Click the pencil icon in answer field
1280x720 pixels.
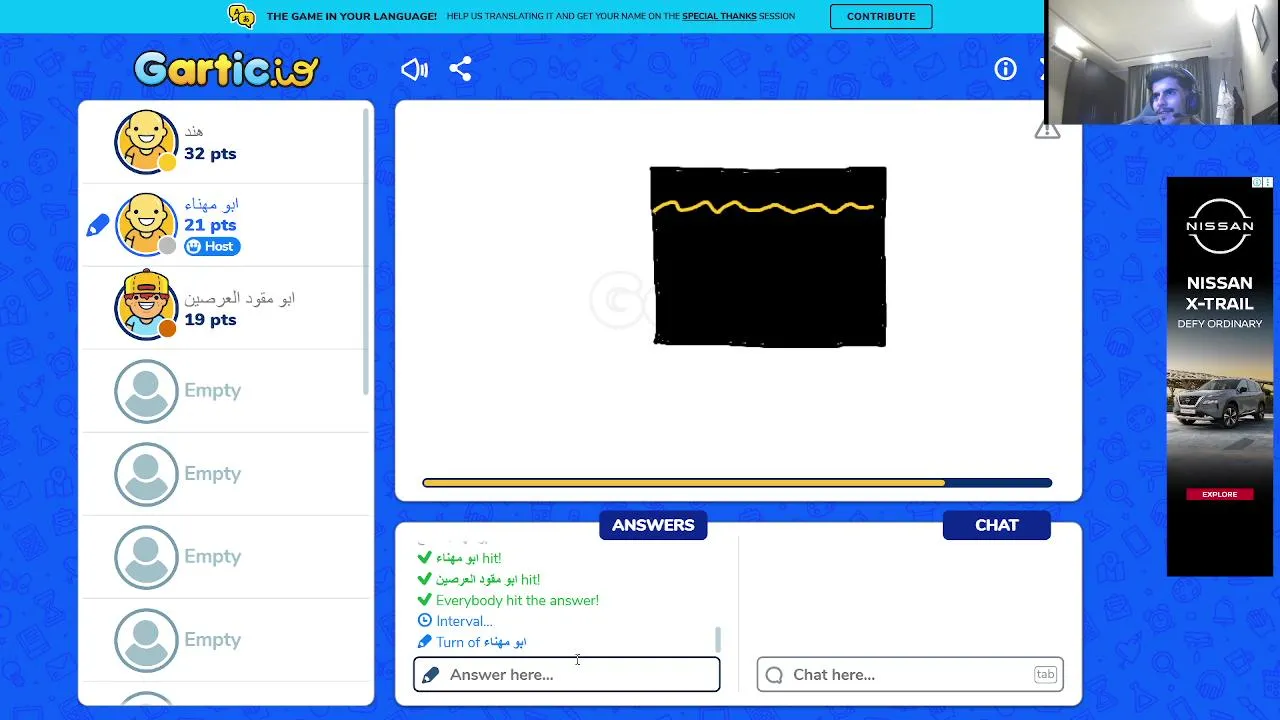click(x=430, y=675)
